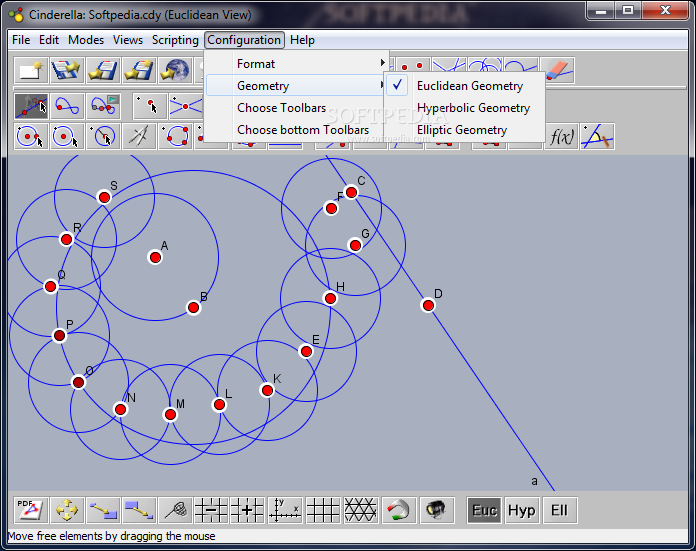Select the animation tool with play flag

click(x=103, y=106)
